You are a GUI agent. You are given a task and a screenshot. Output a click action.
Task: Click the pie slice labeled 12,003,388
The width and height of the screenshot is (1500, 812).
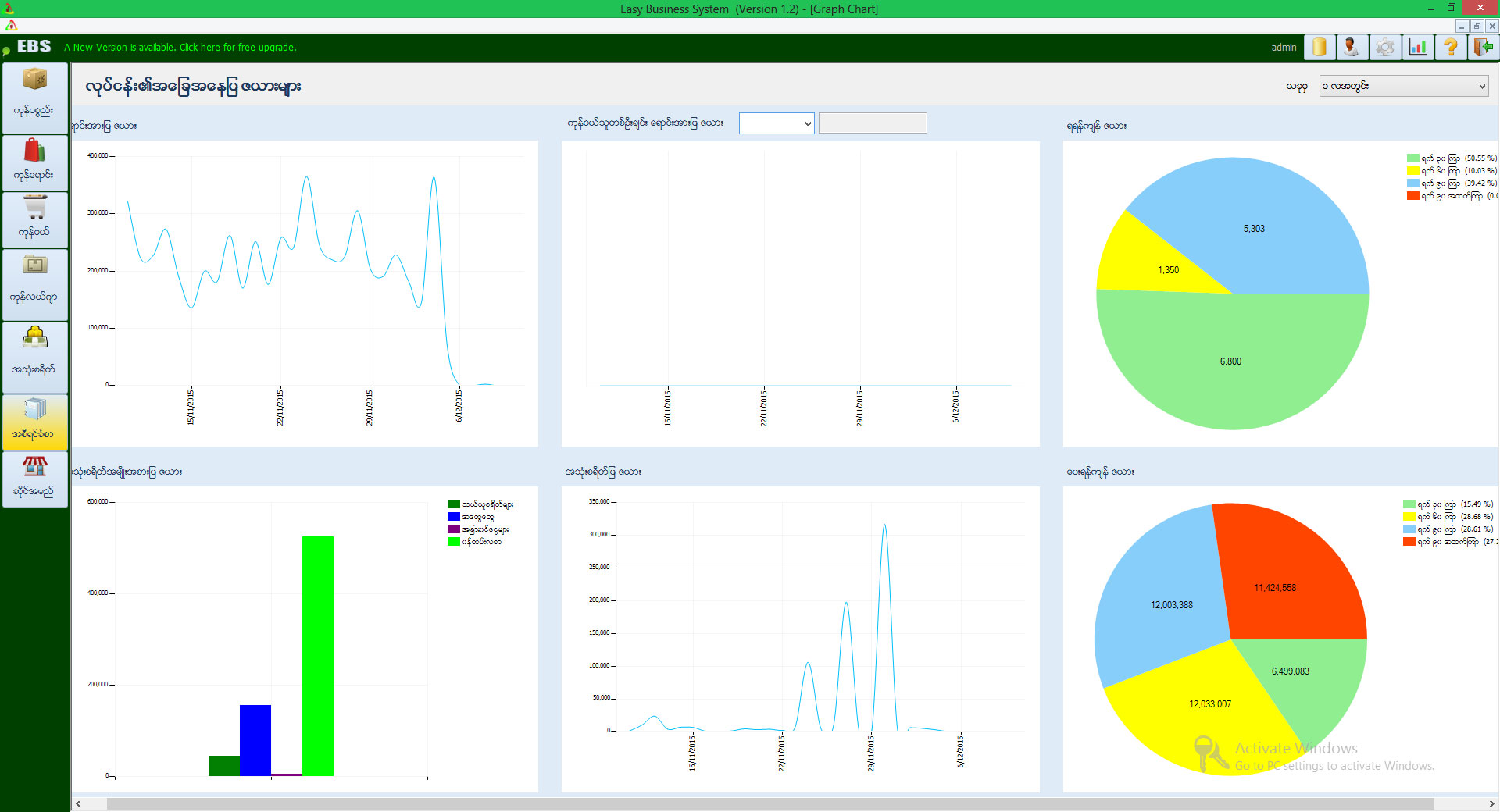[1171, 605]
